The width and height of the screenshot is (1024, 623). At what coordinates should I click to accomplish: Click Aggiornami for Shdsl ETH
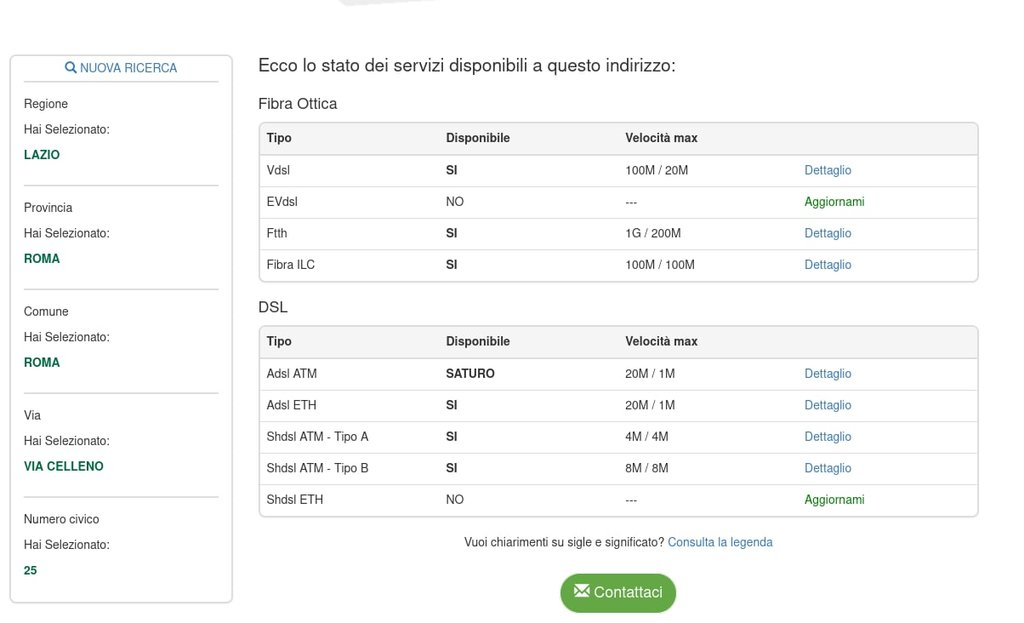834,500
